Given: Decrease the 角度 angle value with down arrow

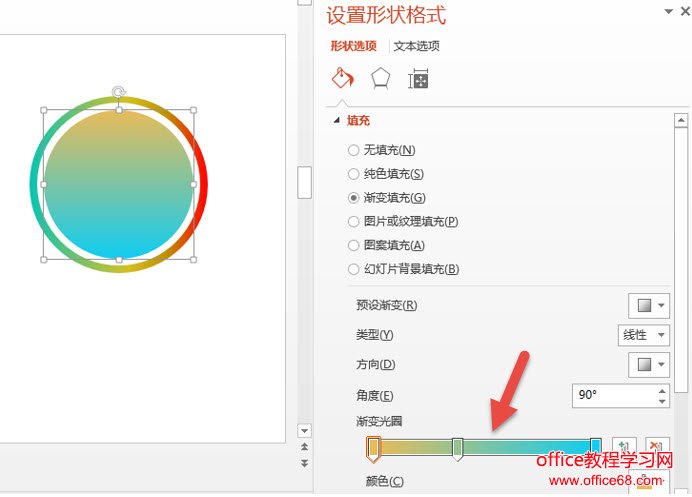Looking at the screenshot, I should [x=662, y=401].
